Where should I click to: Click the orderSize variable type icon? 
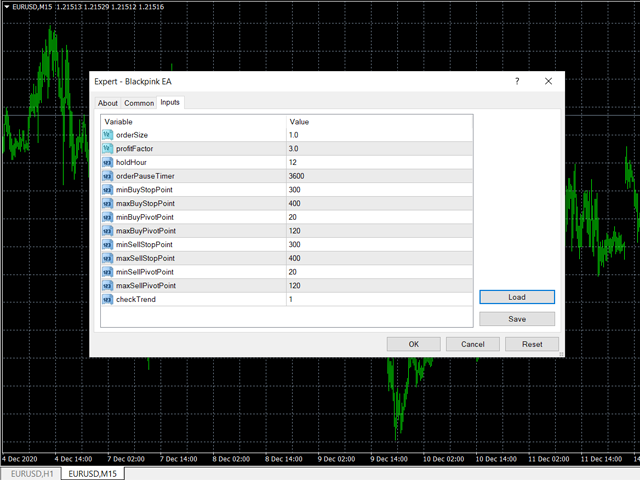[107, 135]
